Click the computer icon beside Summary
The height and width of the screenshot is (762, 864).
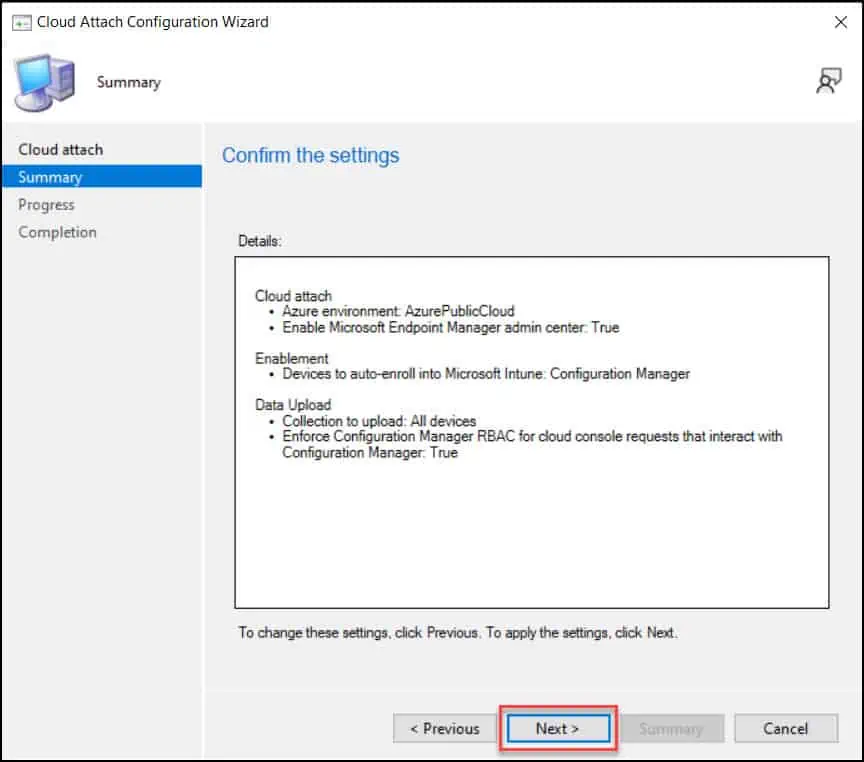point(45,83)
